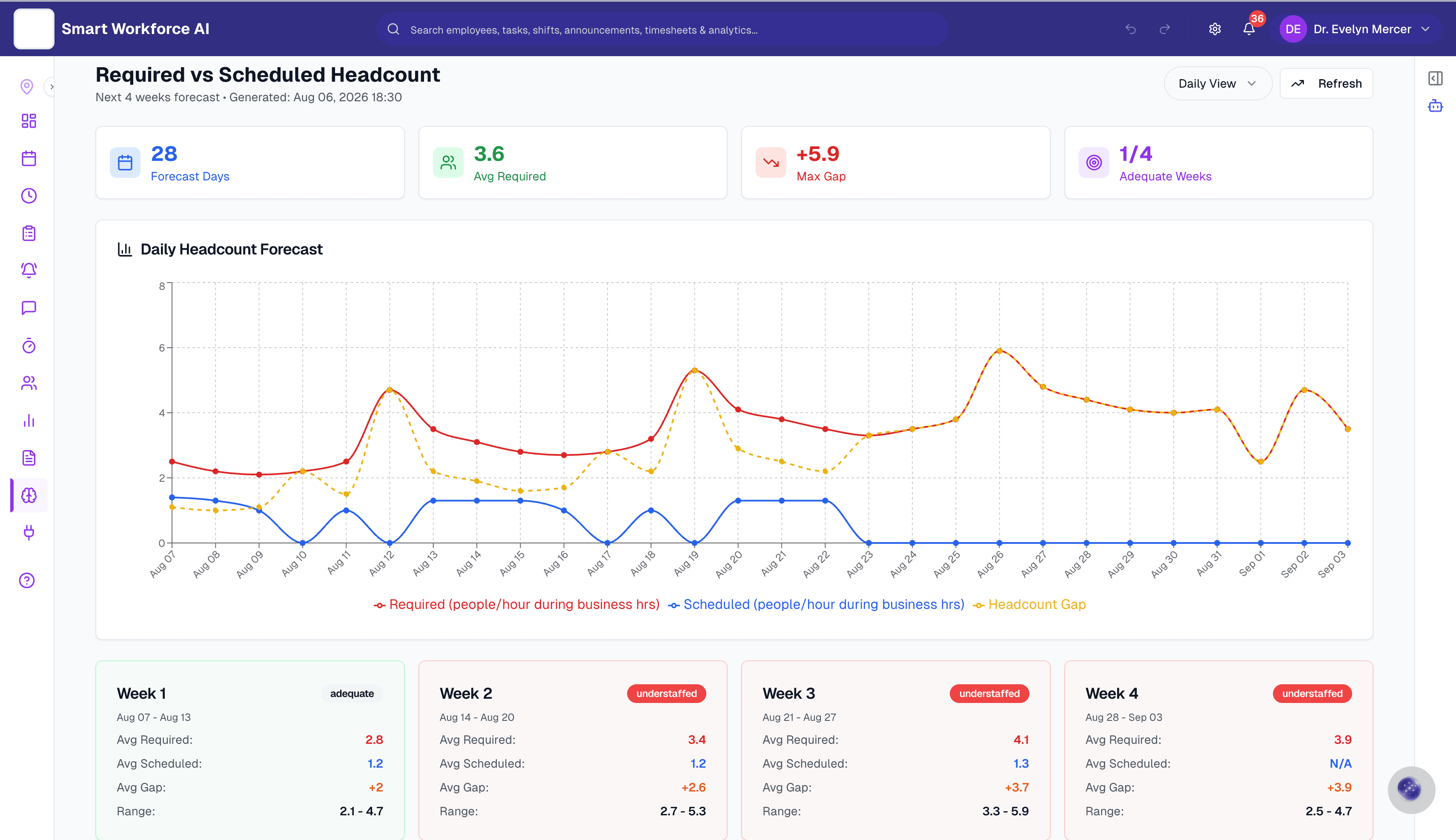Click the "Required vs Scheduled Headcount" title
1456x840 pixels.
[x=268, y=75]
